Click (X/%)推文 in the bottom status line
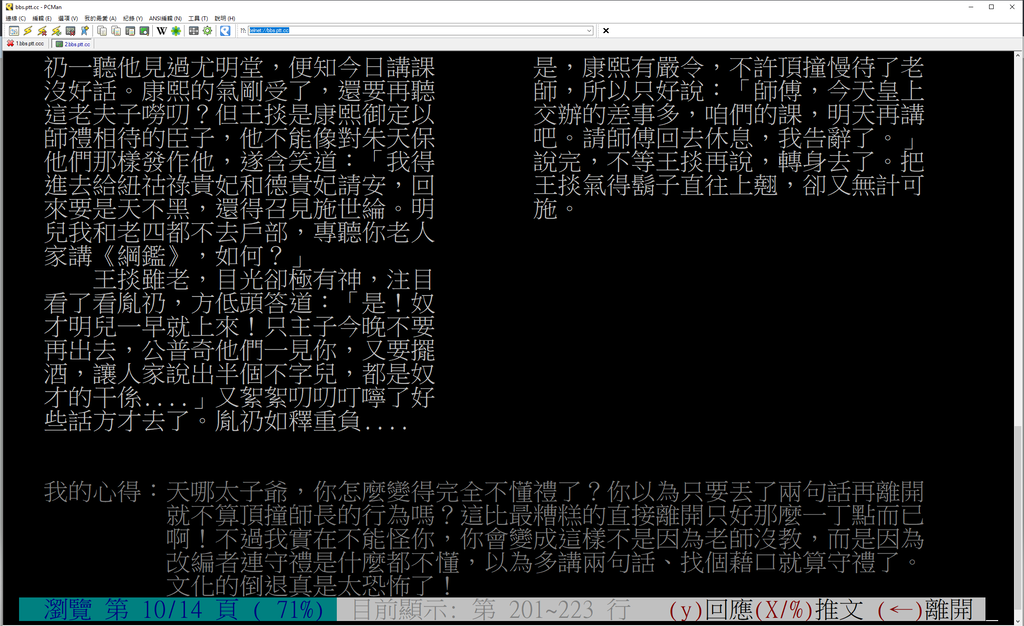 [808, 610]
